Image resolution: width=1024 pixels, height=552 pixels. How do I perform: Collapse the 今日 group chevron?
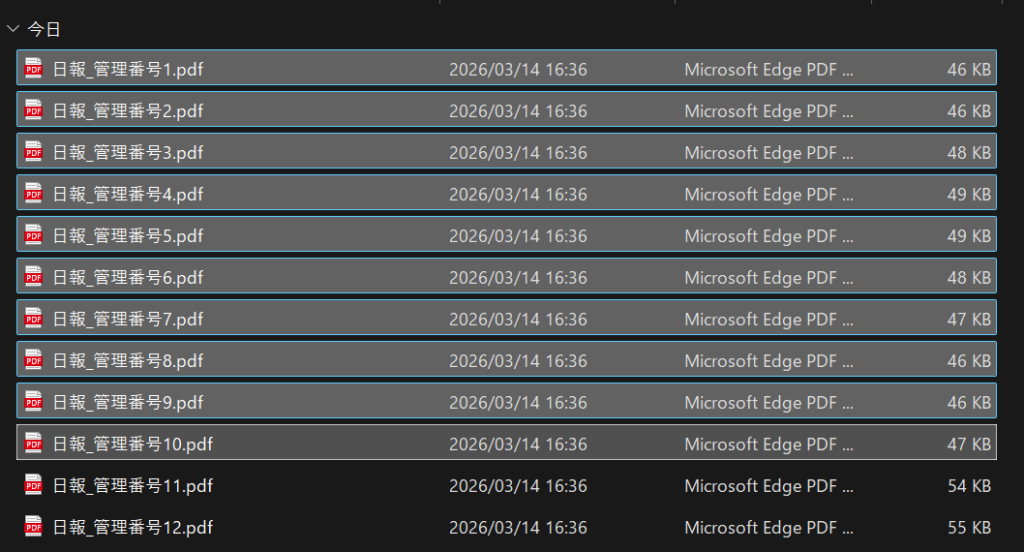point(13,30)
